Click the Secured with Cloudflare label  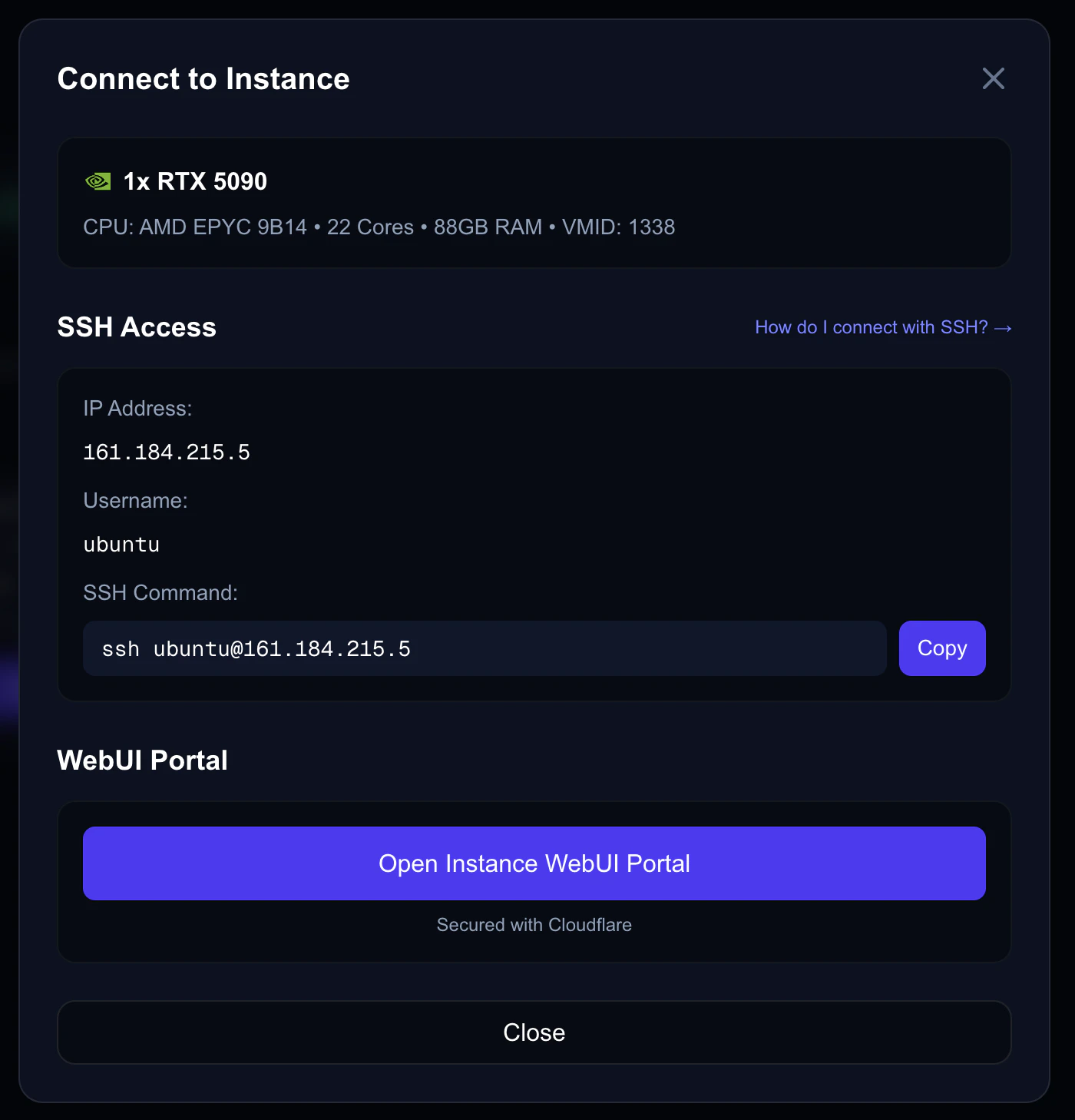click(534, 925)
